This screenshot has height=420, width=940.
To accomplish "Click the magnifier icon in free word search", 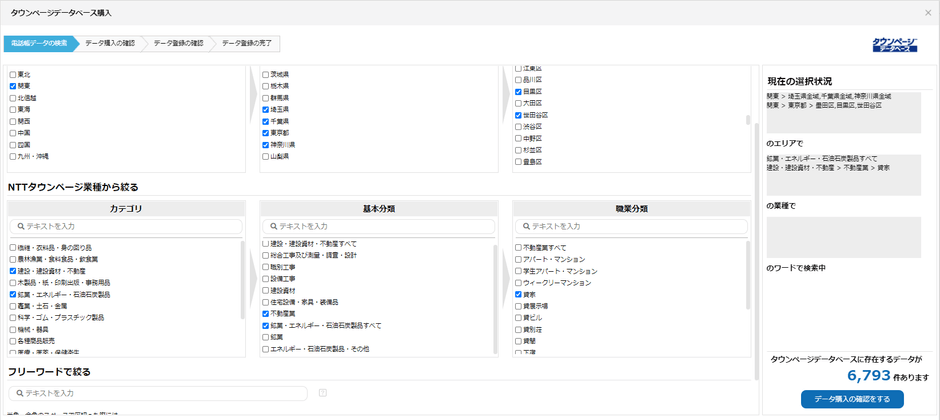I will point(18,394).
